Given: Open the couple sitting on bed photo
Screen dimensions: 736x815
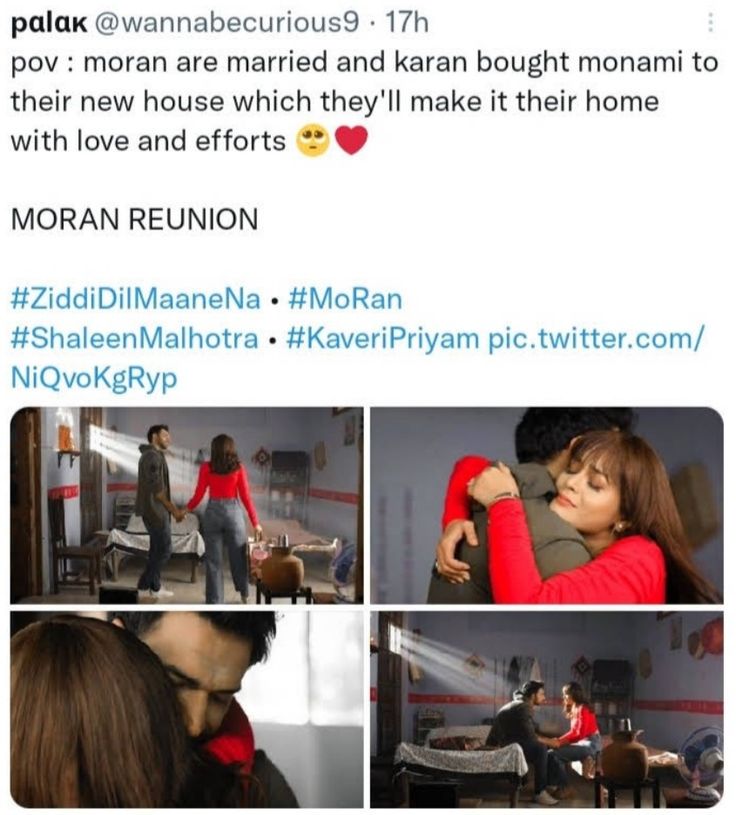Looking at the screenshot, I should (547, 709).
